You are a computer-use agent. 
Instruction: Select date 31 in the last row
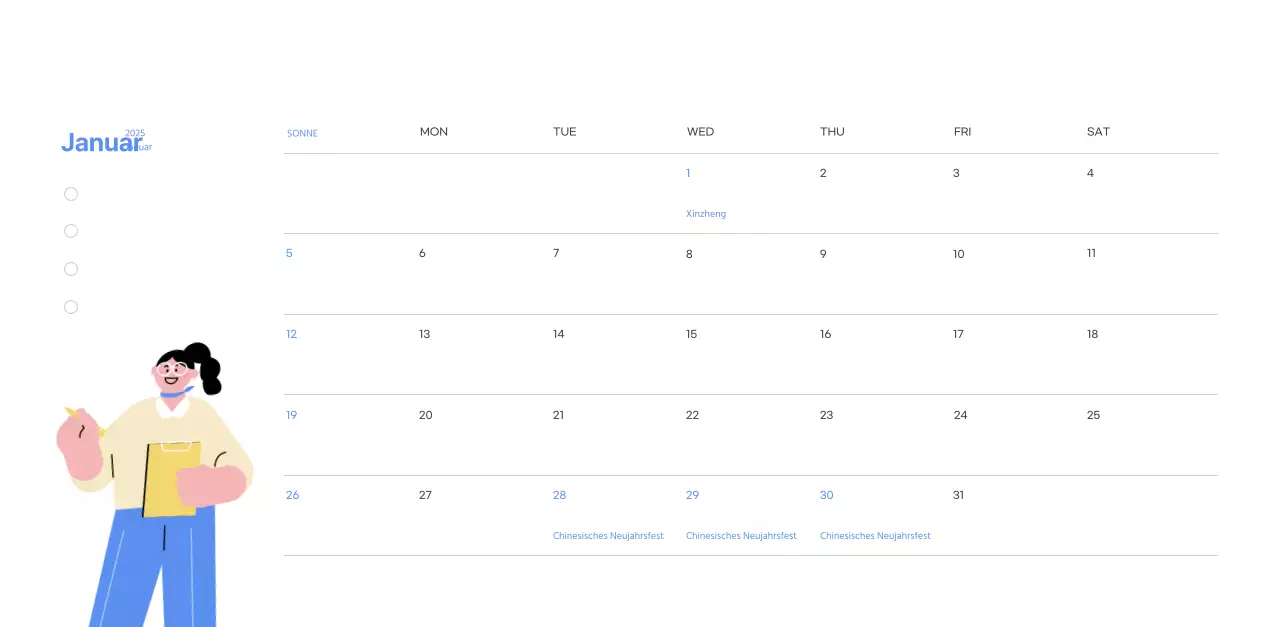coord(958,495)
